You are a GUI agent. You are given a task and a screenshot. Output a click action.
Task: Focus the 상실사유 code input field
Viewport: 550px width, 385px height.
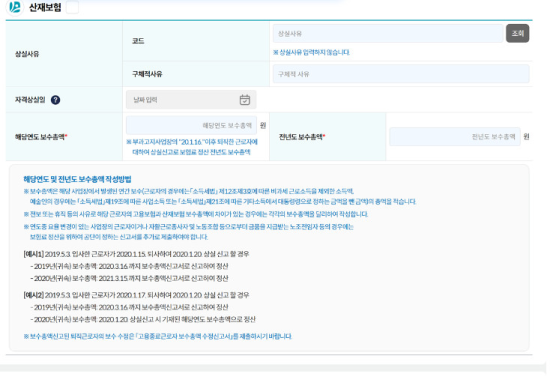pos(388,34)
